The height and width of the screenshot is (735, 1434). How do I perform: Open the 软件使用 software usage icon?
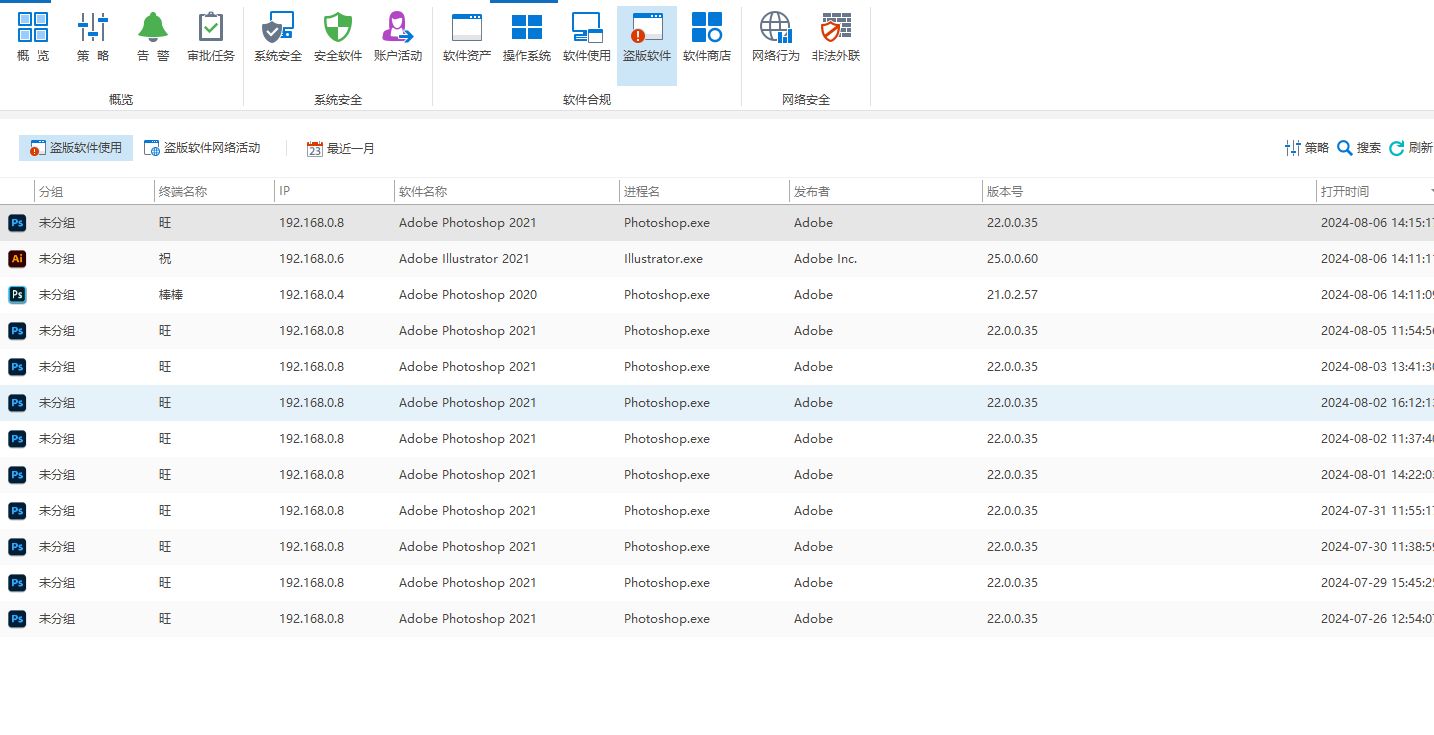point(587,38)
